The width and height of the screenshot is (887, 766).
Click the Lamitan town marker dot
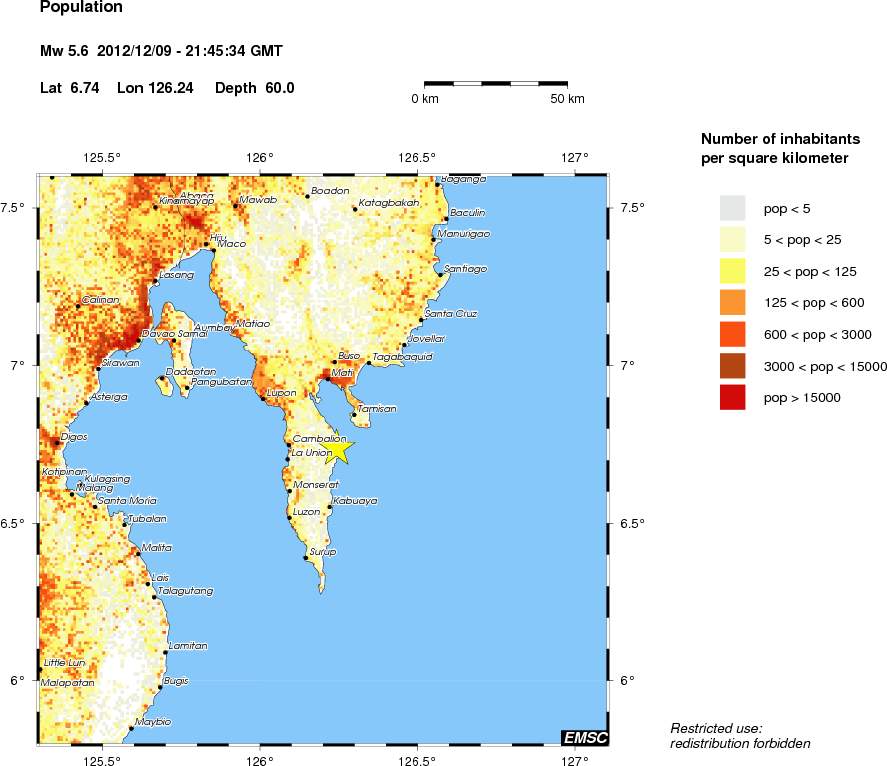pyautogui.click(x=165, y=652)
